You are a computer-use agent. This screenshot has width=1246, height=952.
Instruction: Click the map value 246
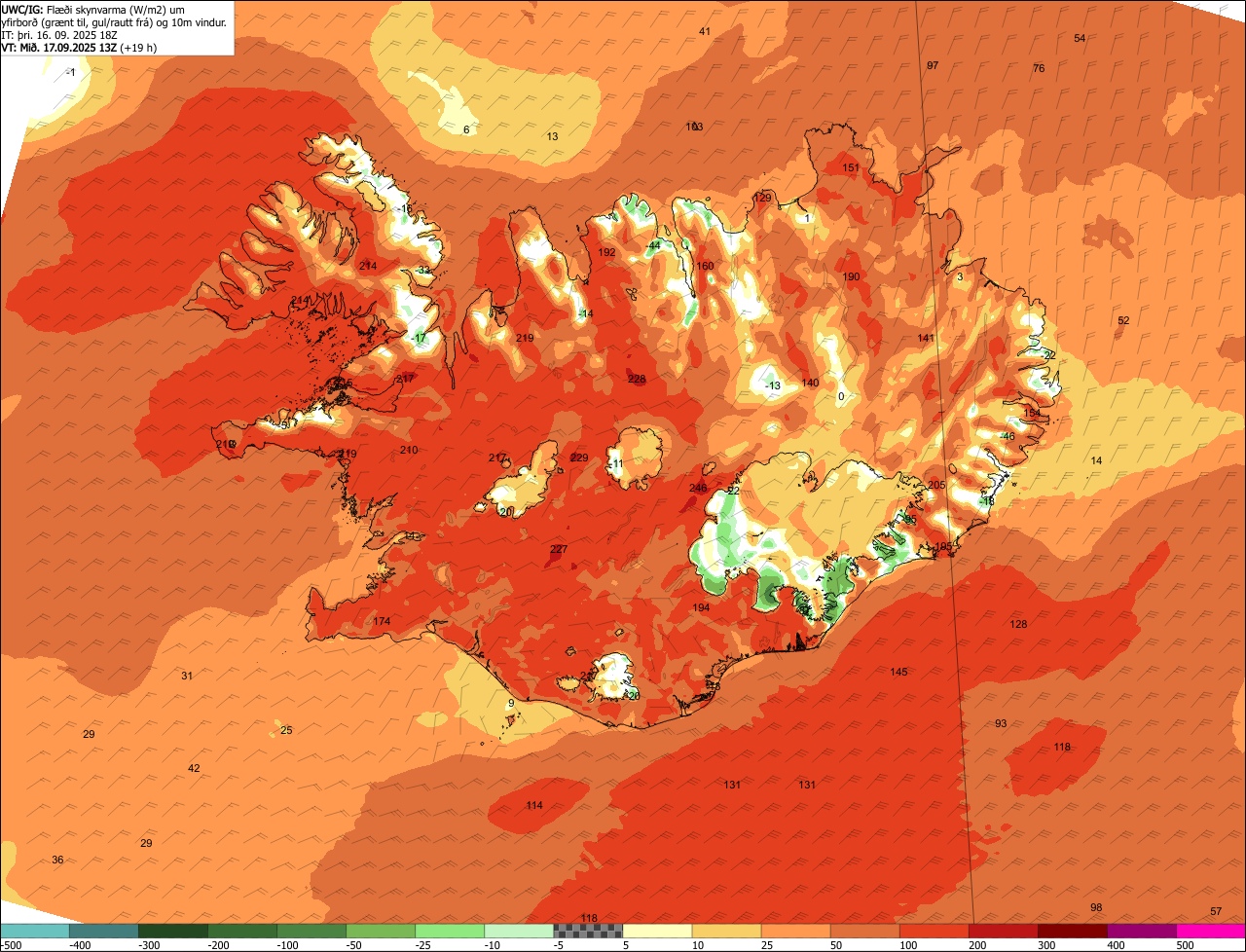[698, 489]
